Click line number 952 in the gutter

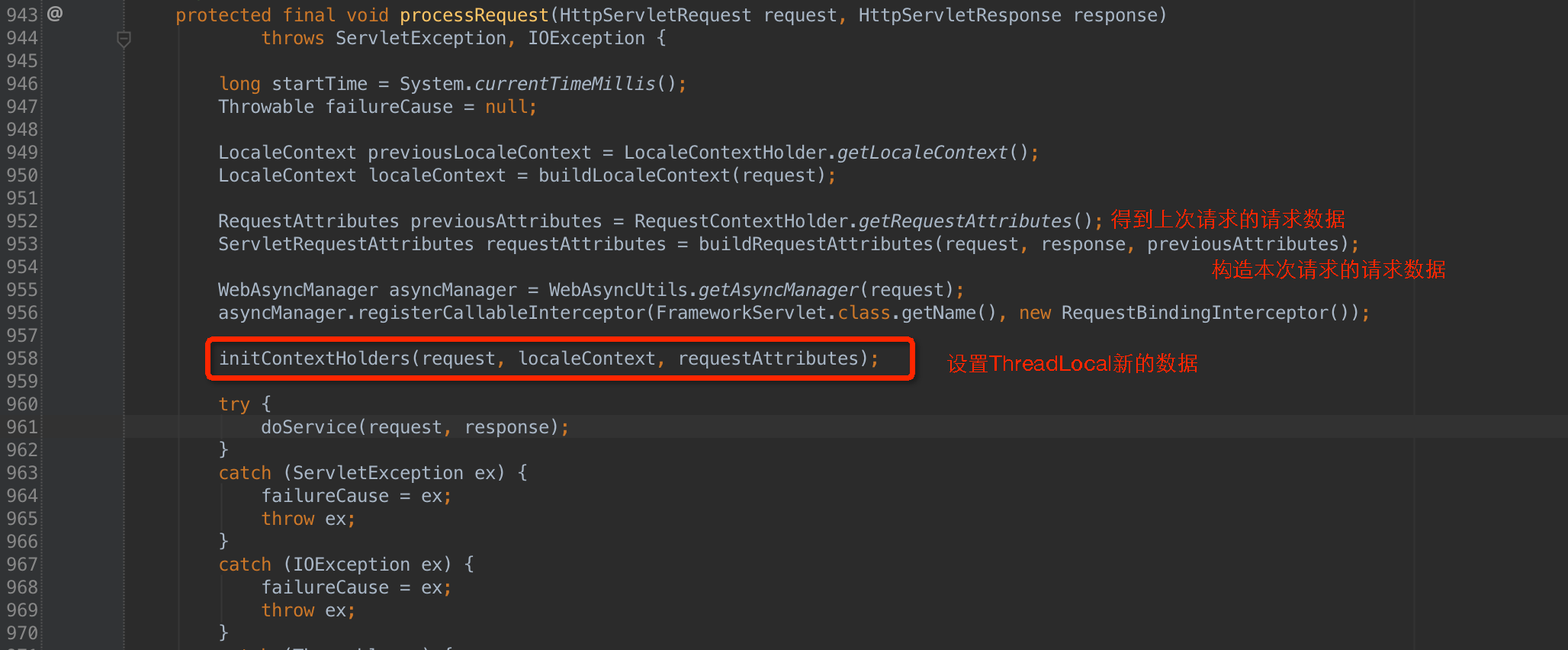[22, 221]
